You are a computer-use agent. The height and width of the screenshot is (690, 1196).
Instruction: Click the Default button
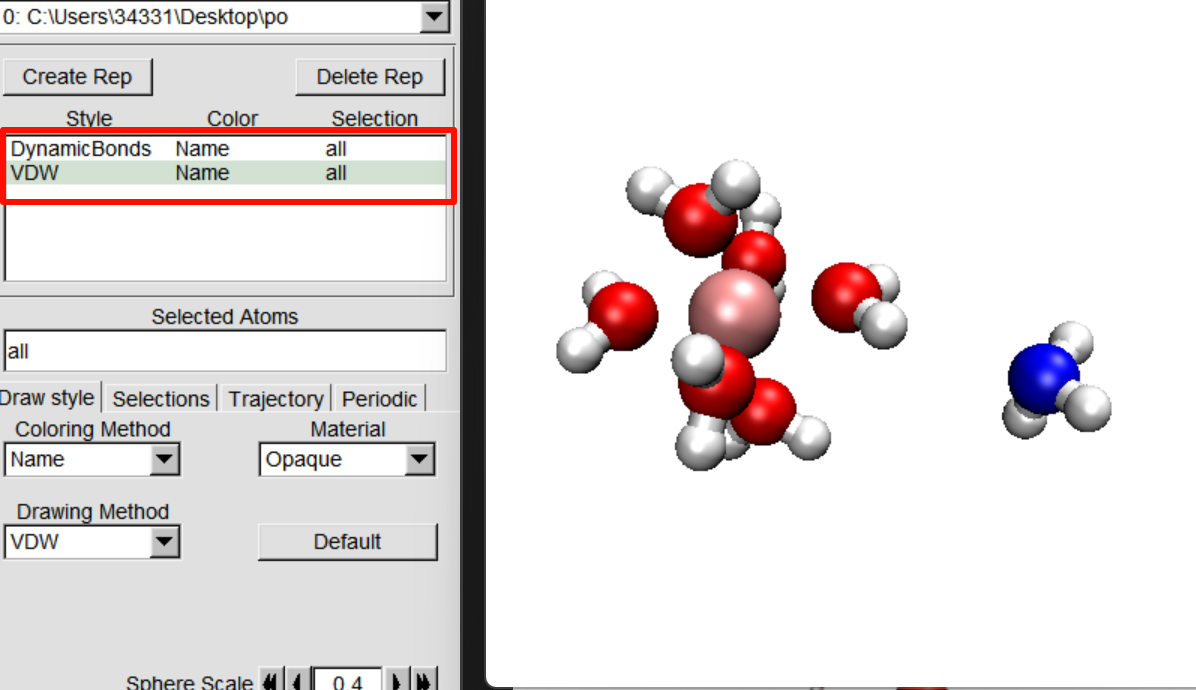tap(347, 542)
